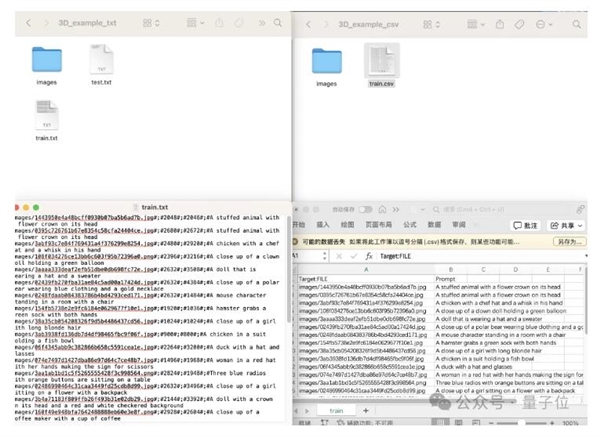Click the Share icon in 3D_example_csv window
Screen dimensions: 600x437
tap(500, 24)
